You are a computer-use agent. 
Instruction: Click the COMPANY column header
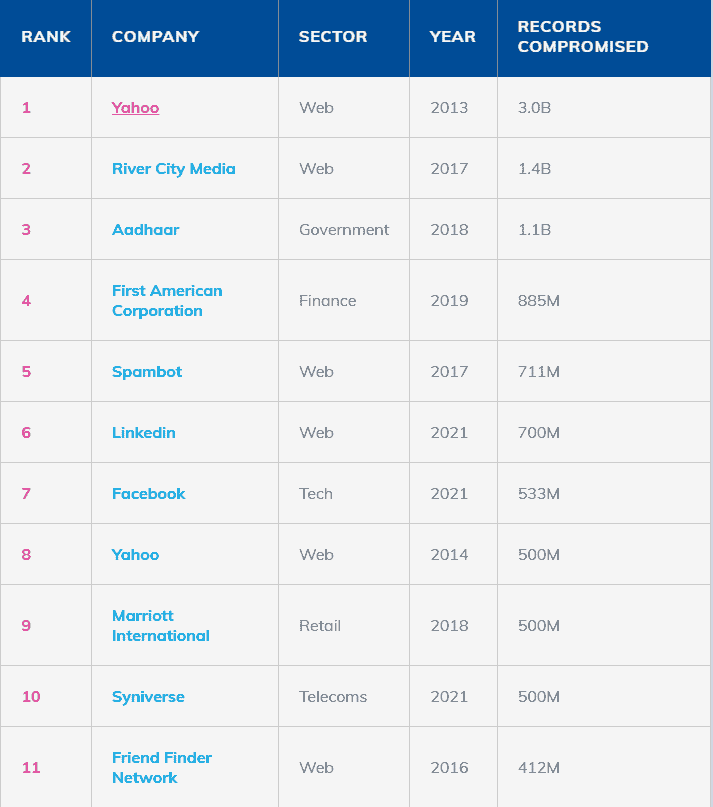155,37
